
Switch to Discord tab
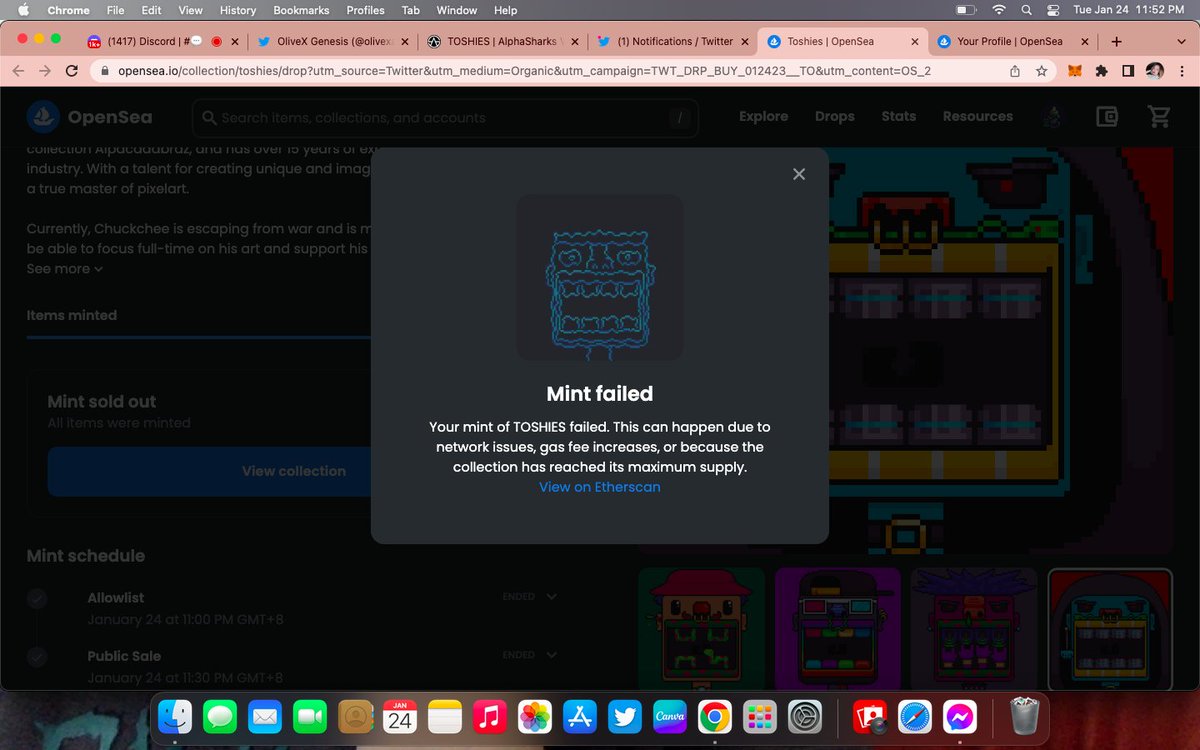click(164, 41)
